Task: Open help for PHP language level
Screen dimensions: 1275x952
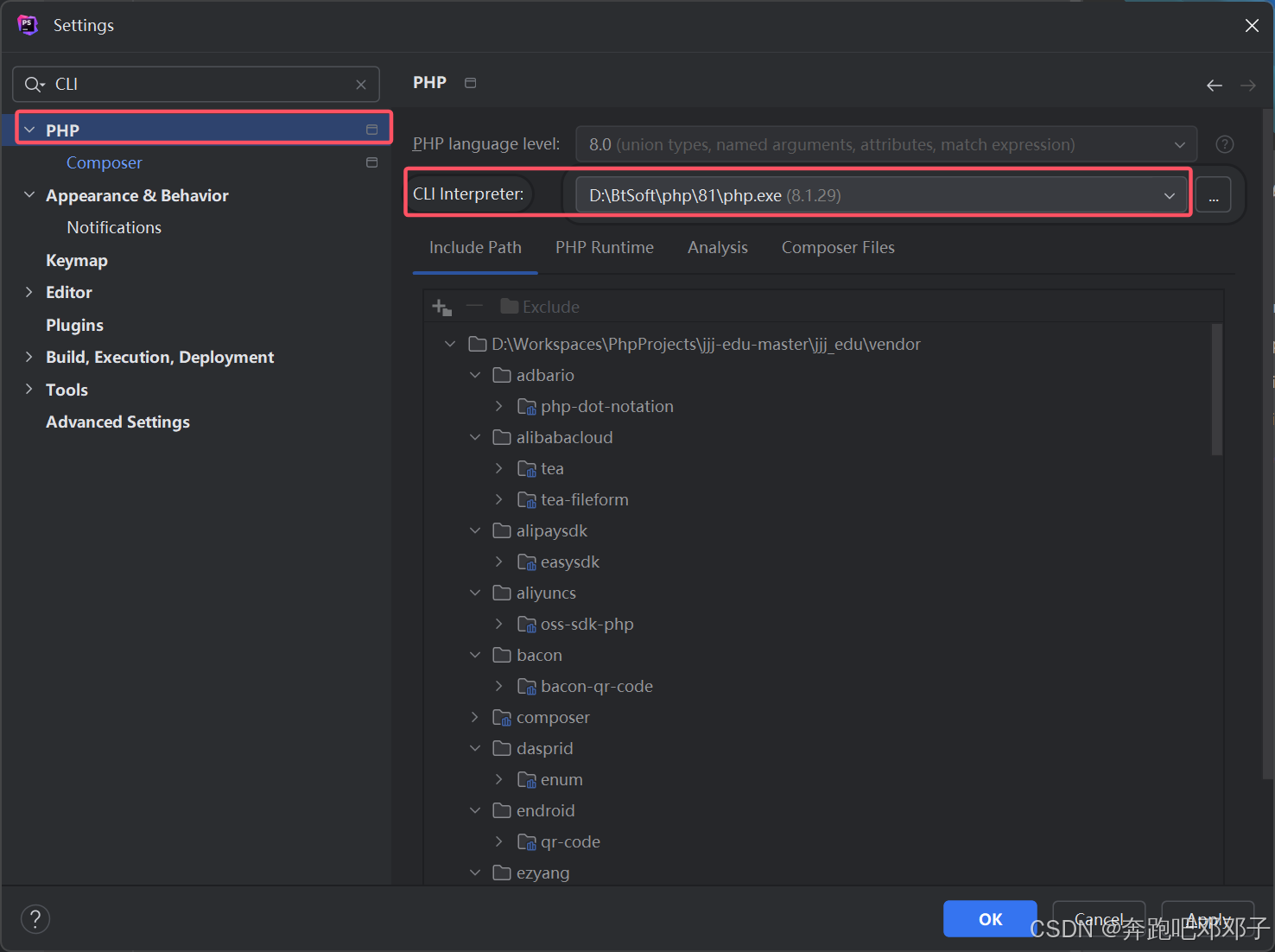Action: click(x=1225, y=144)
